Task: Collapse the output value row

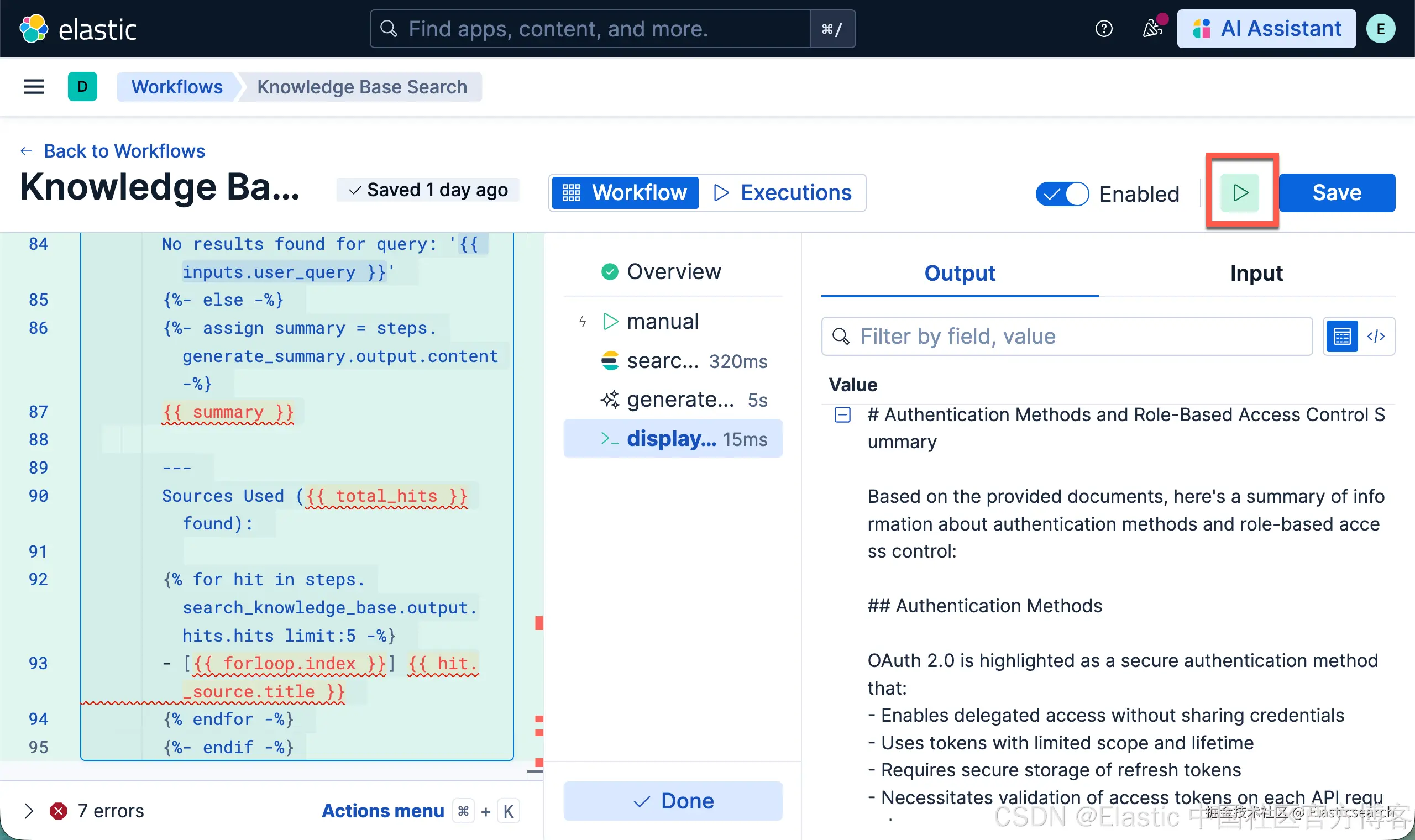Action: click(842, 415)
